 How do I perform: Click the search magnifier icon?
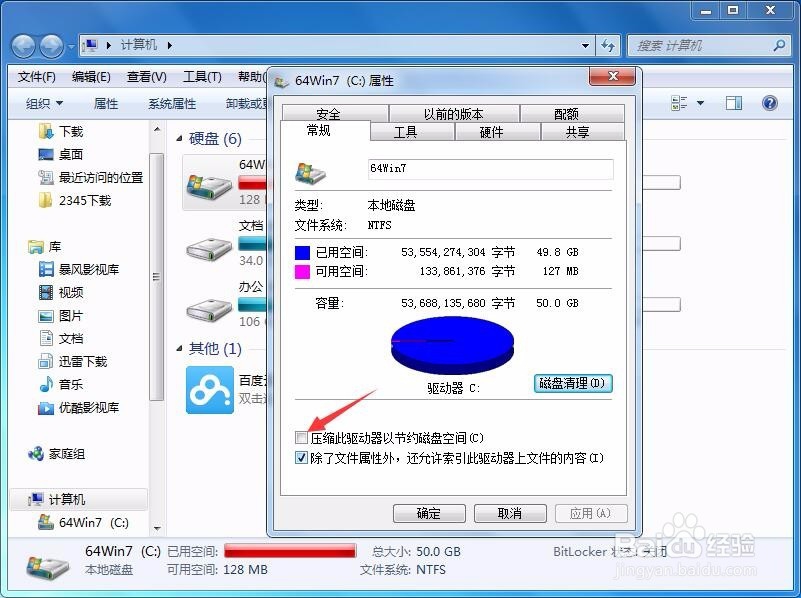[780, 45]
